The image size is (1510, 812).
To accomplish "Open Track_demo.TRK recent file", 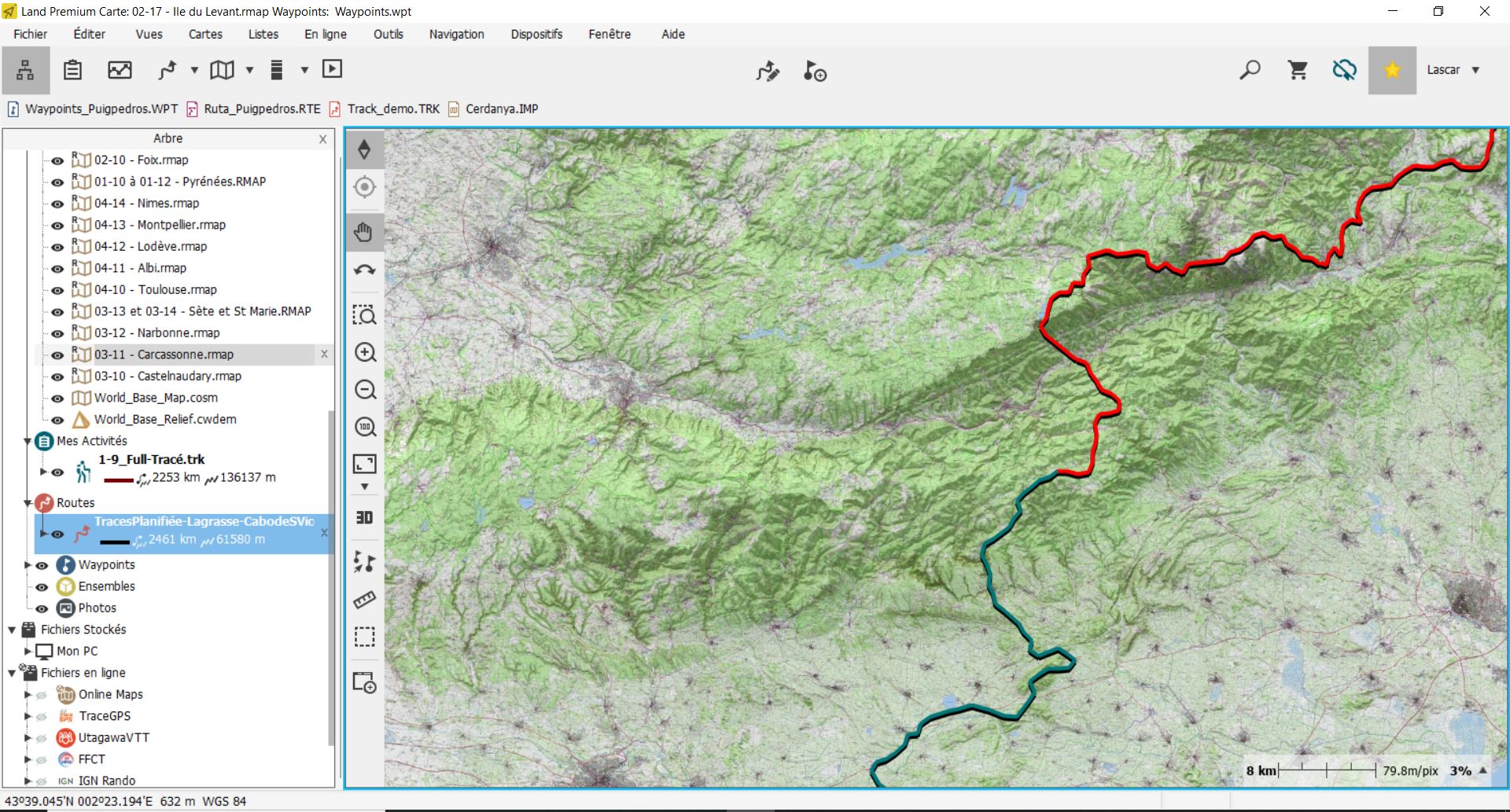I will pos(385,109).
